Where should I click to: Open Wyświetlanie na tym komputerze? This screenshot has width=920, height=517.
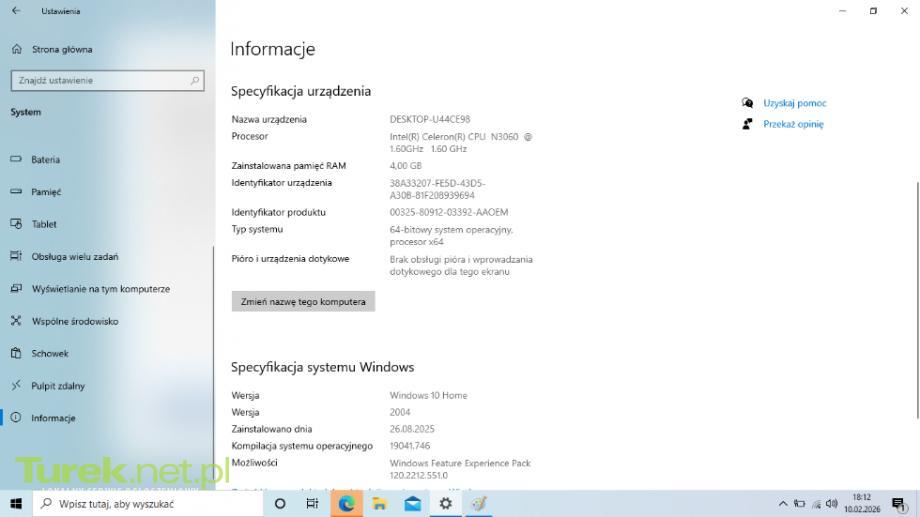(x=100, y=289)
